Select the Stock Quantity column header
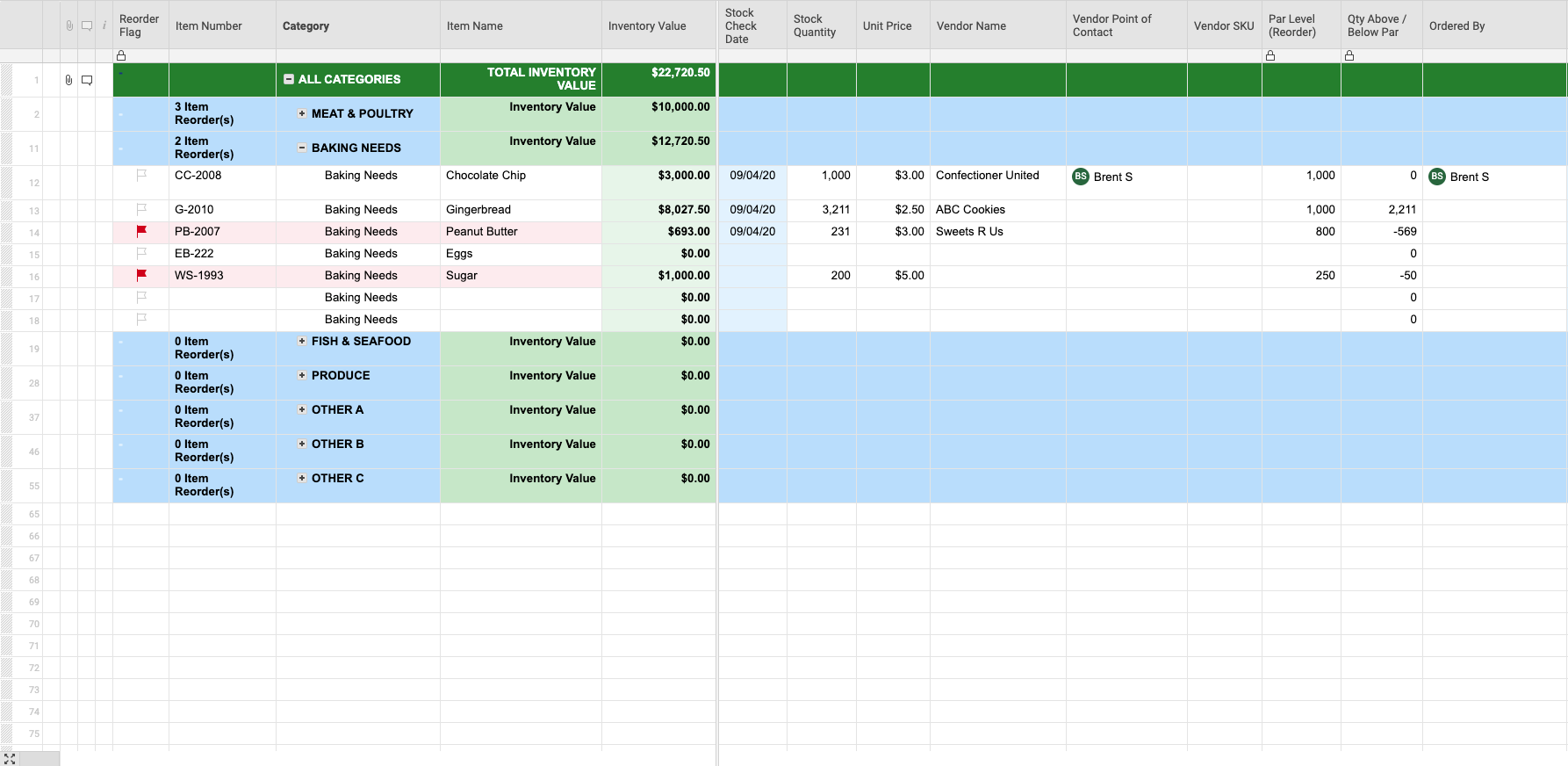Image resolution: width=1568 pixels, height=766 pixels. point(822,25)
